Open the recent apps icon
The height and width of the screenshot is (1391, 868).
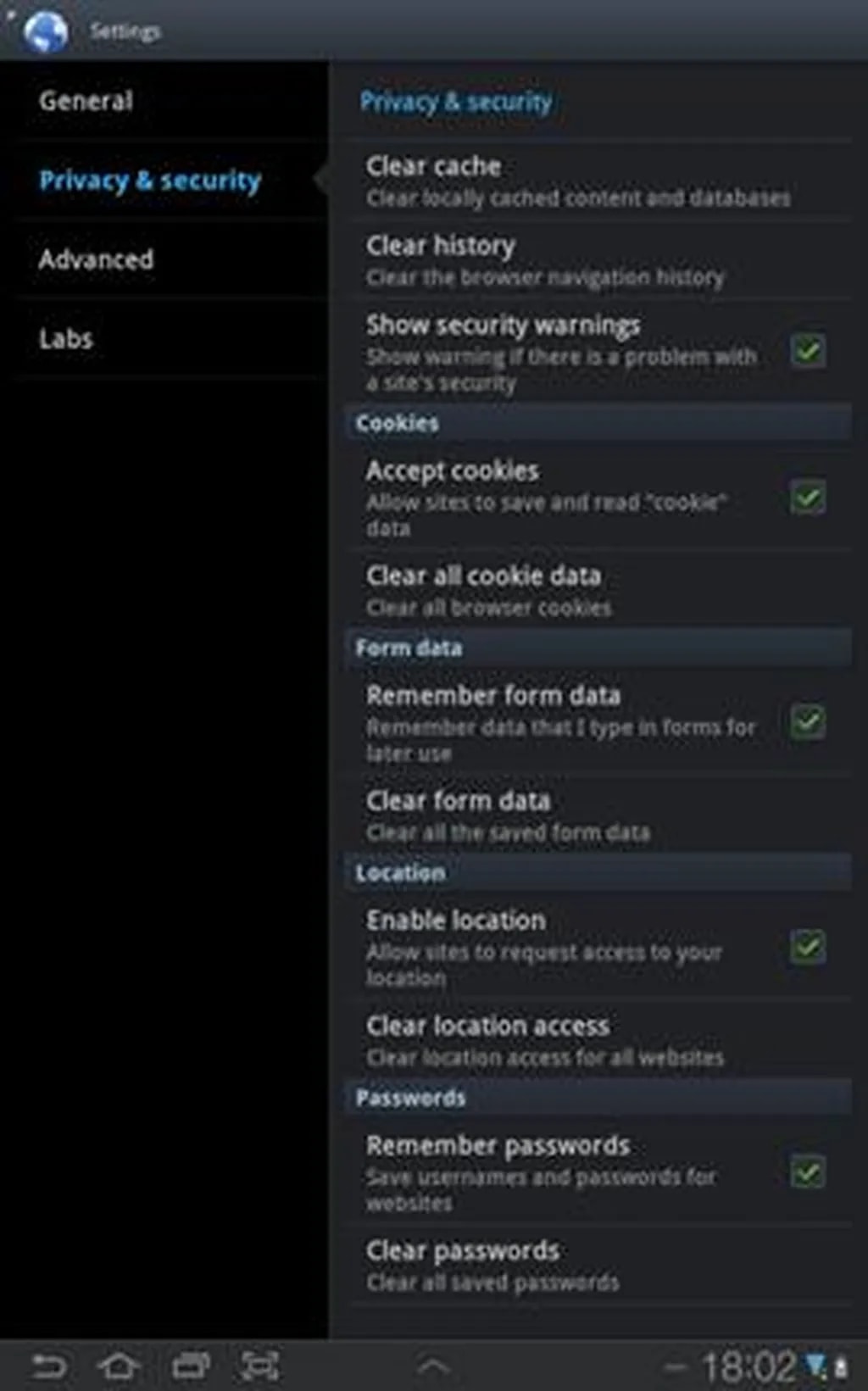click(190, 1365)
